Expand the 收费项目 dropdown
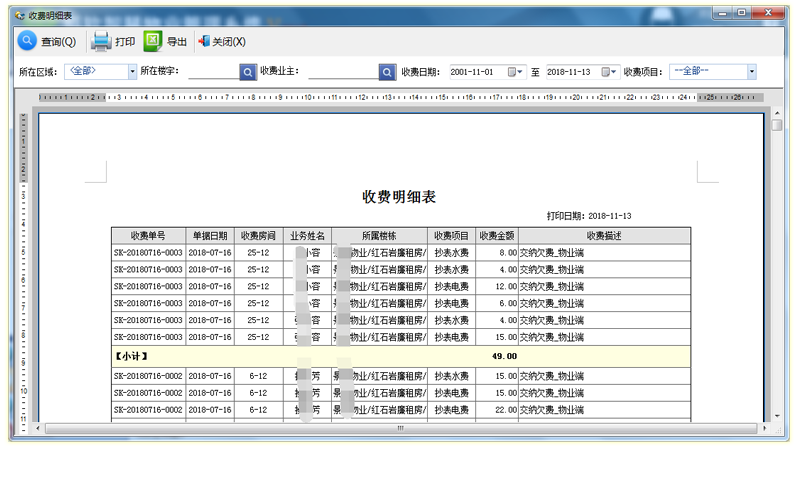This screenshot has height=500, width=800. [x=751, y=72]
